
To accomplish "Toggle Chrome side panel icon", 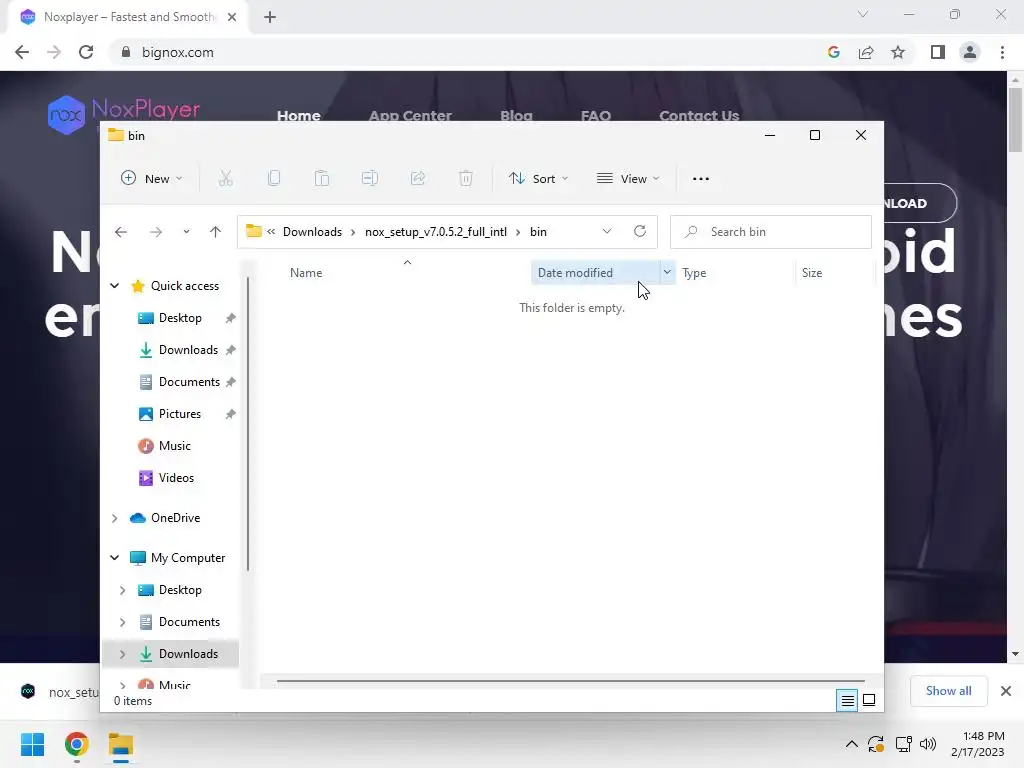I will pyautogui.click(x=938, y=52).
